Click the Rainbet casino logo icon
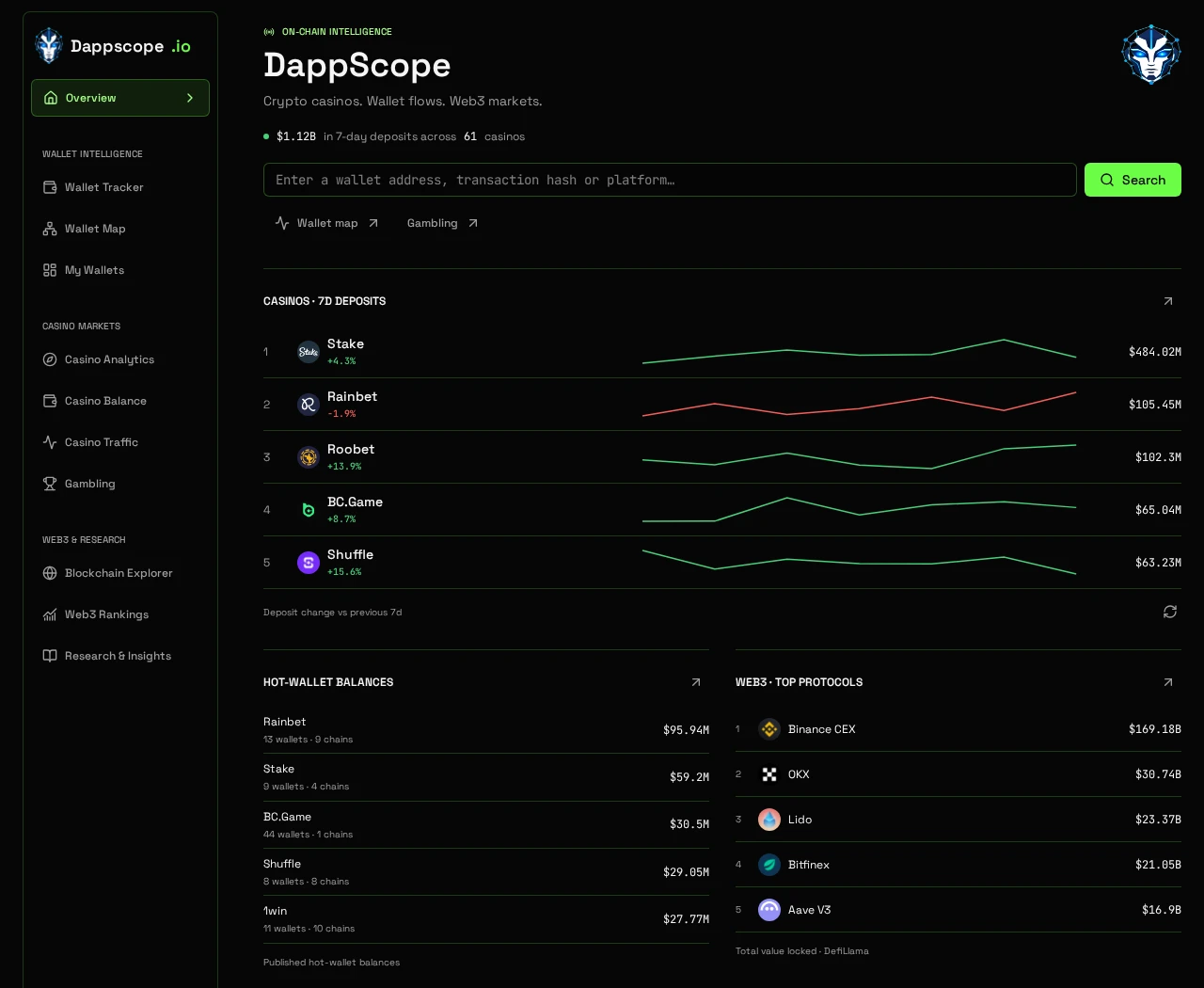The image size is (1204, 988). coord(309,405)
